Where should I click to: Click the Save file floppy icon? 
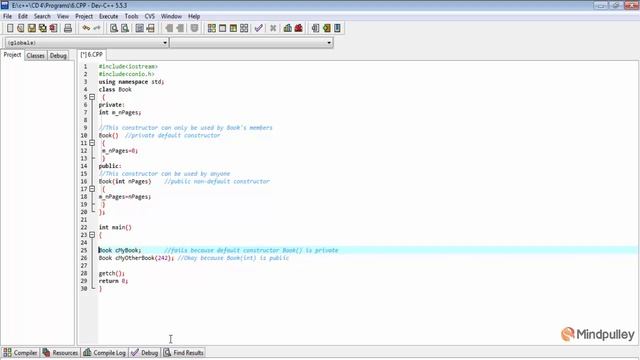click(x=32, y=28)
